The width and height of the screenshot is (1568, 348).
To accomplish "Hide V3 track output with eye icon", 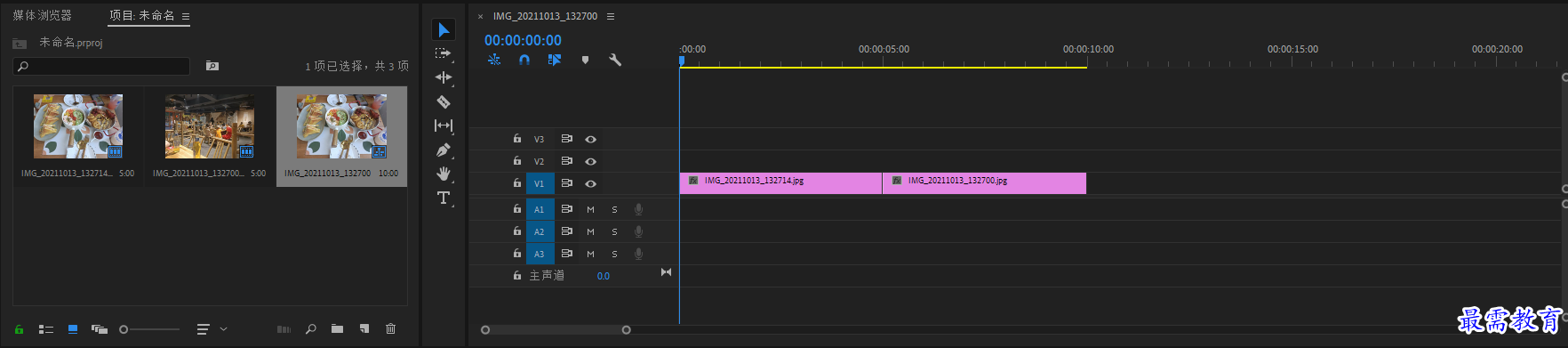I will [x=590, y=139].
